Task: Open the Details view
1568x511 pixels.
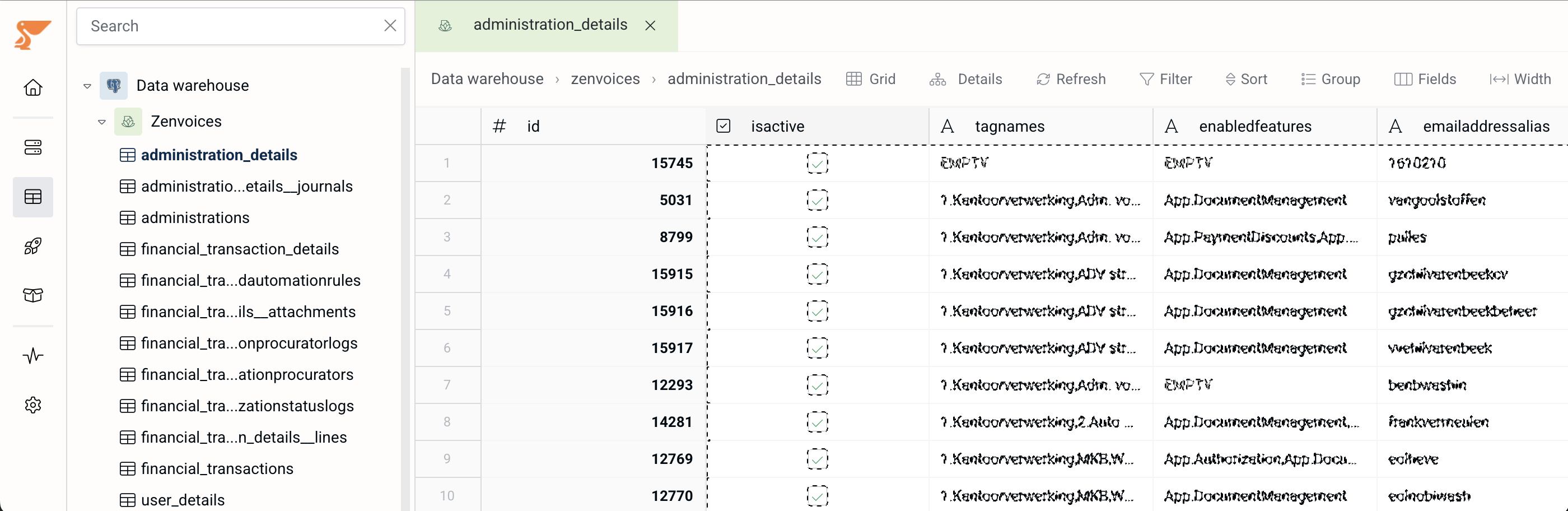Action: [x=965, y=79]
